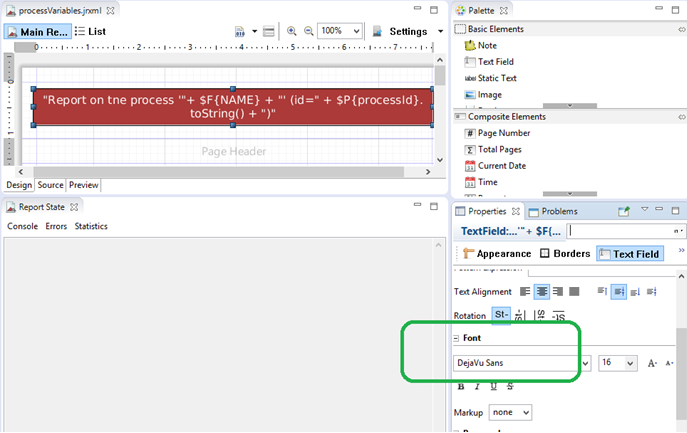Click the zoom out magnifier icon
This screenshot has height=433, width=687.
click(x=308, y=31)
